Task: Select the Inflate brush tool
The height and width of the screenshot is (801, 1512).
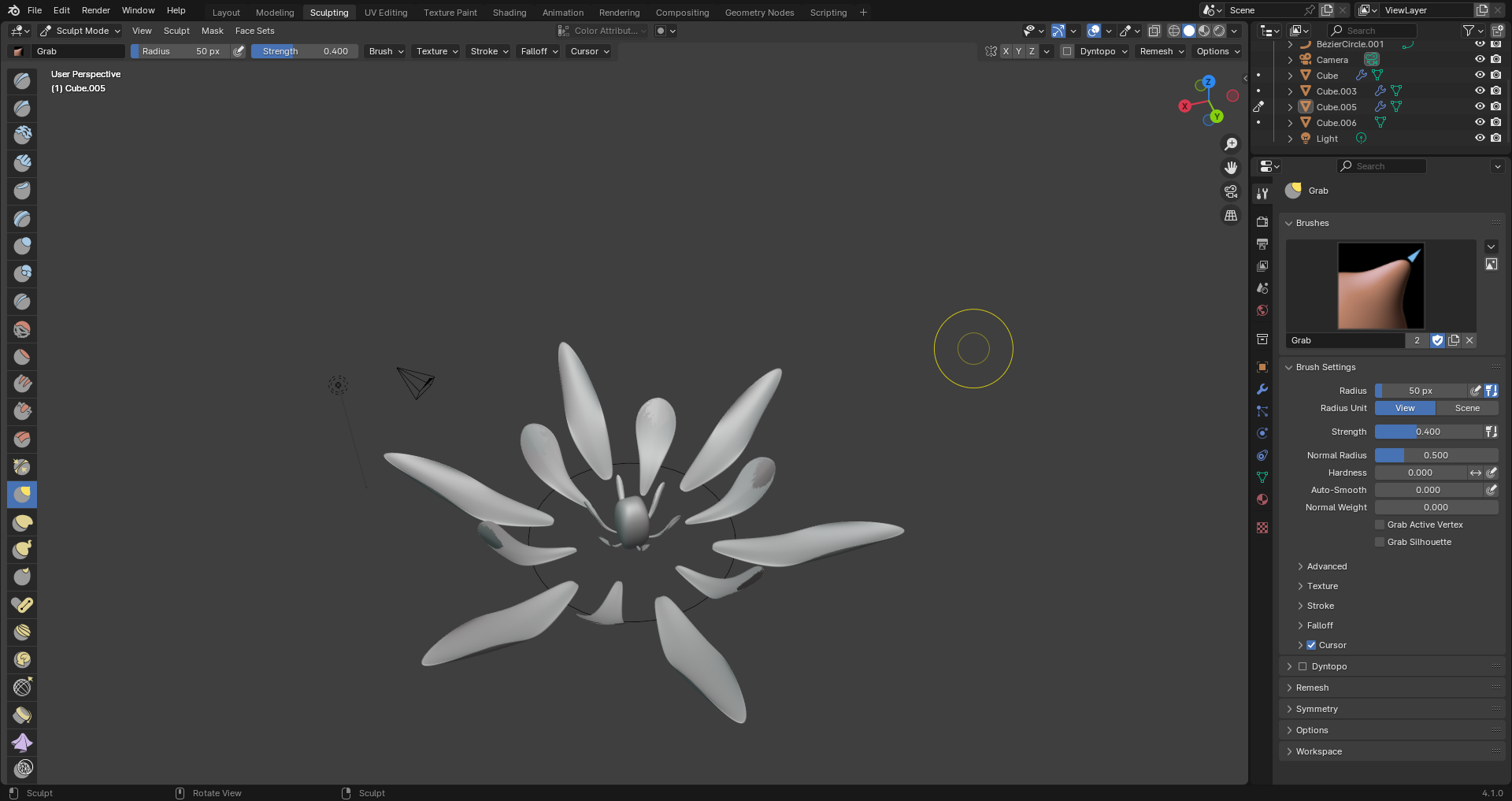Action: click(x=22, y=246)
